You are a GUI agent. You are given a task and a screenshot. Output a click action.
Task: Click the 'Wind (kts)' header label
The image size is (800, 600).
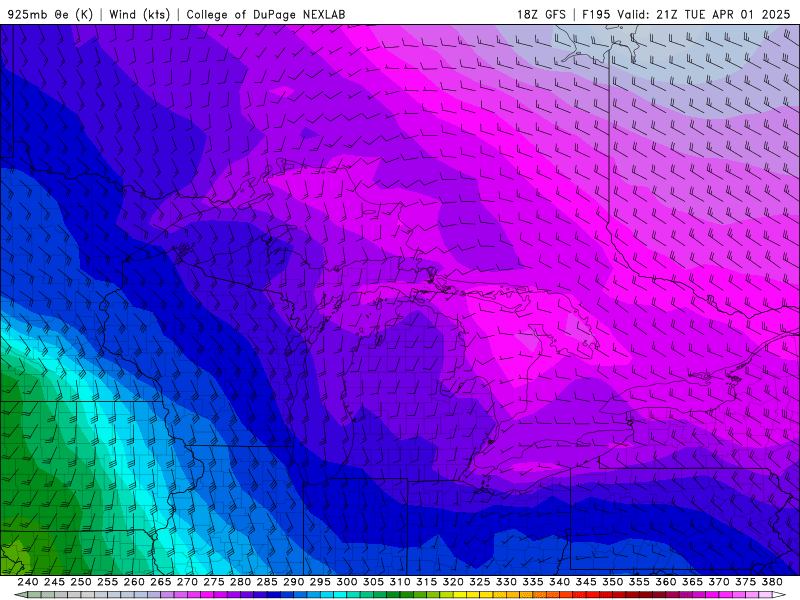coord(139,14)
